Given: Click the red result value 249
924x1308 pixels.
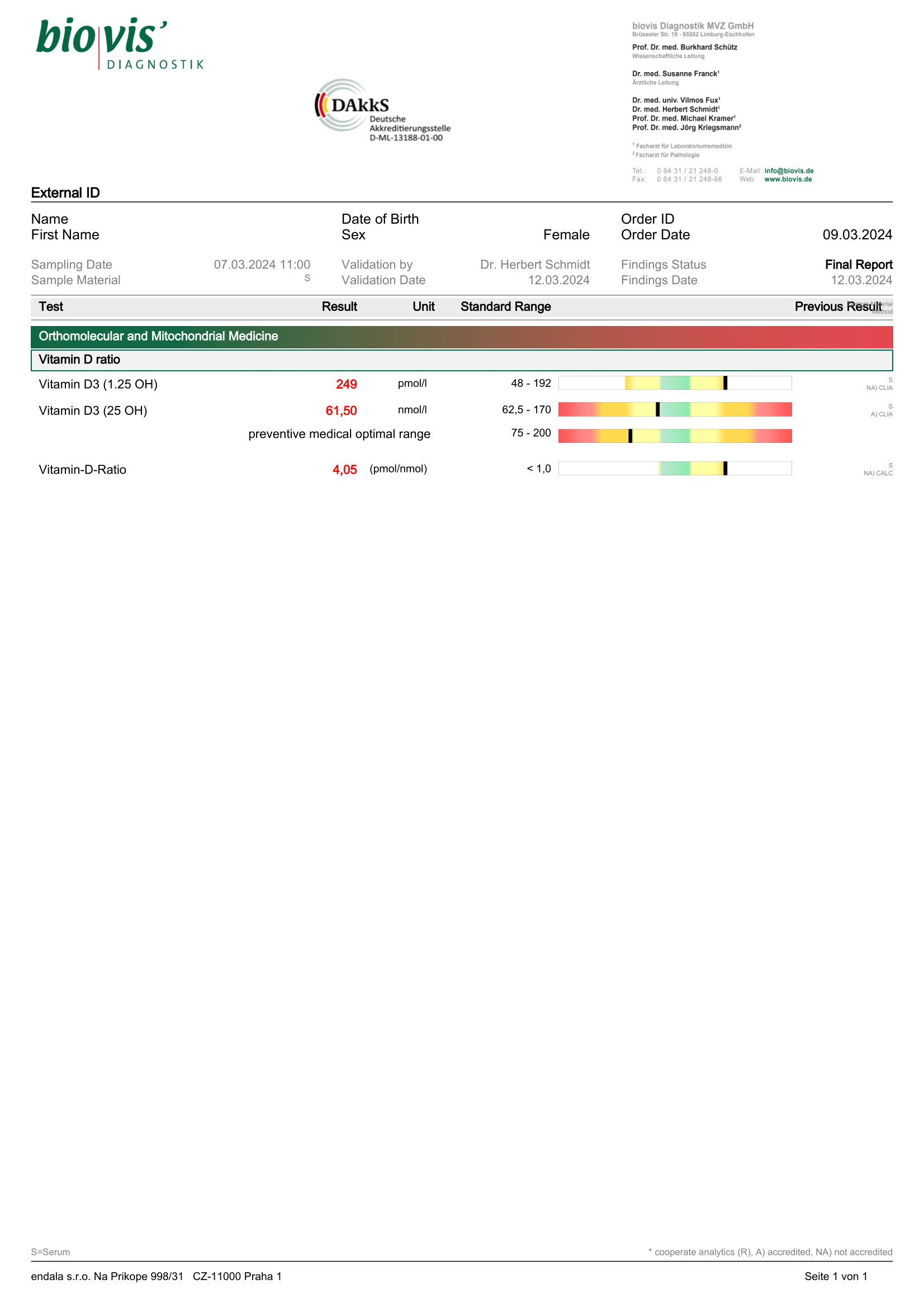Looking at the screenshot, I should tap(346, 385).
